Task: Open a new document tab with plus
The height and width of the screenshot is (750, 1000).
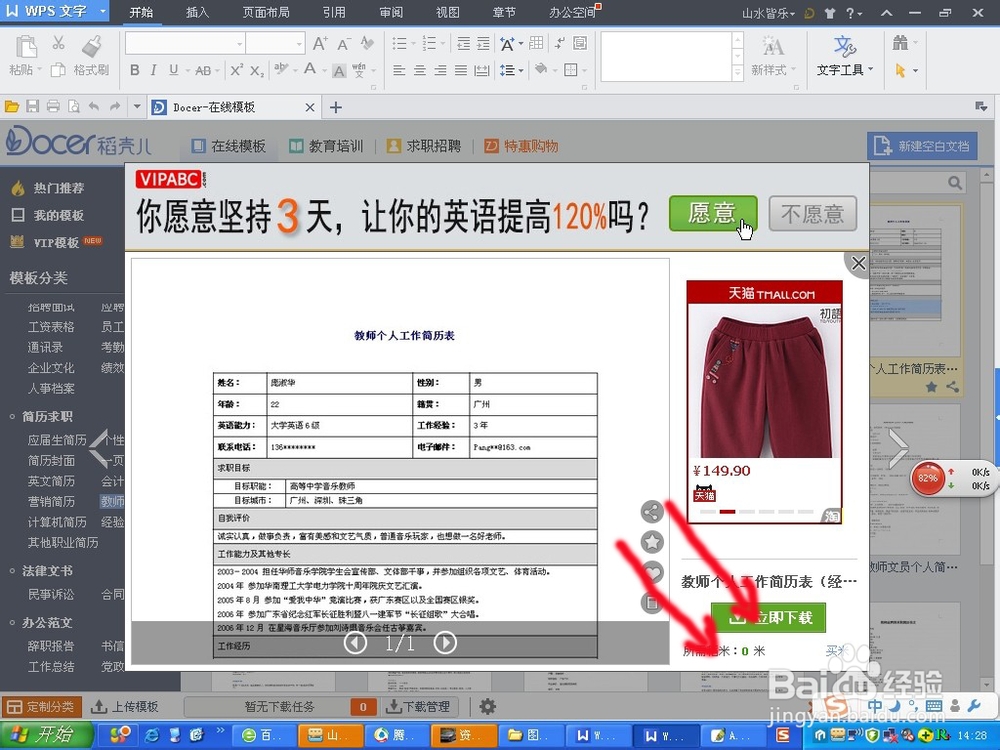Action: coord(336,107)
